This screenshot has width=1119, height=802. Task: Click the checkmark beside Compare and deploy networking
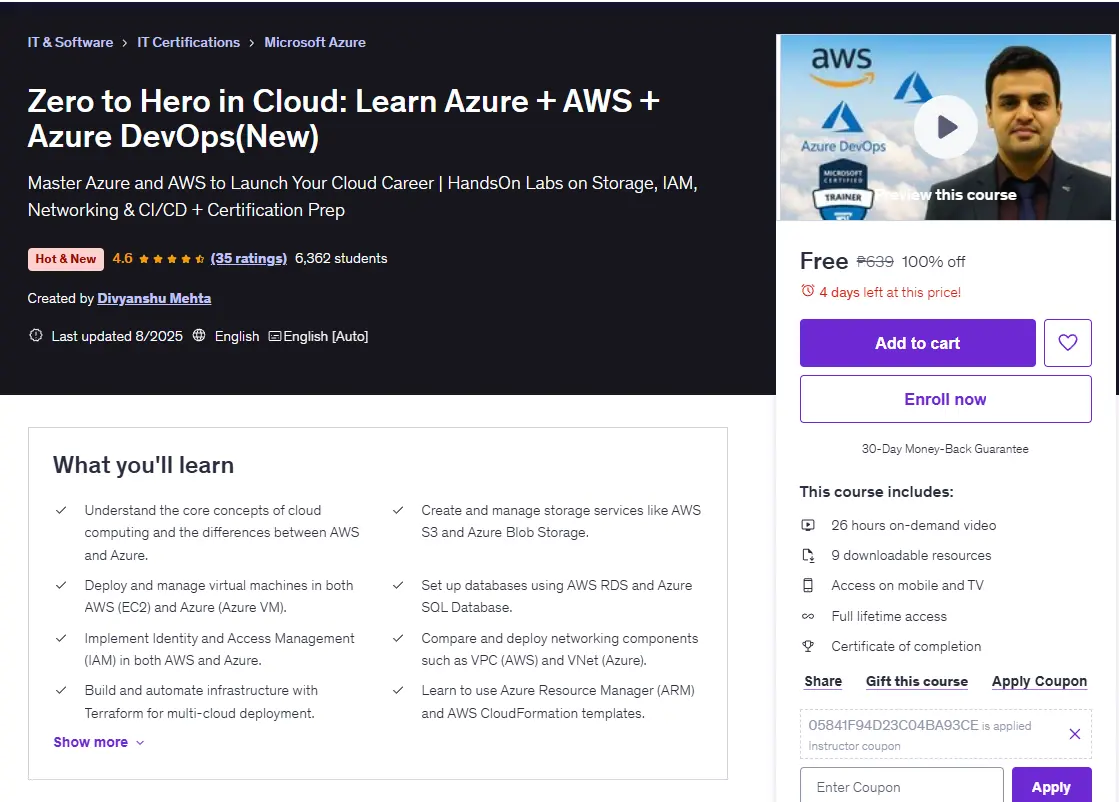(x=398, y=638)
